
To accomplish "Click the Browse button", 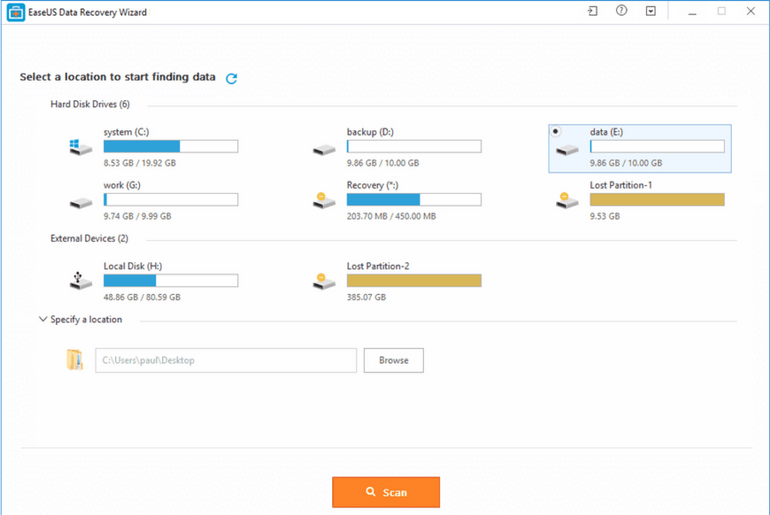I will point(393,360).
